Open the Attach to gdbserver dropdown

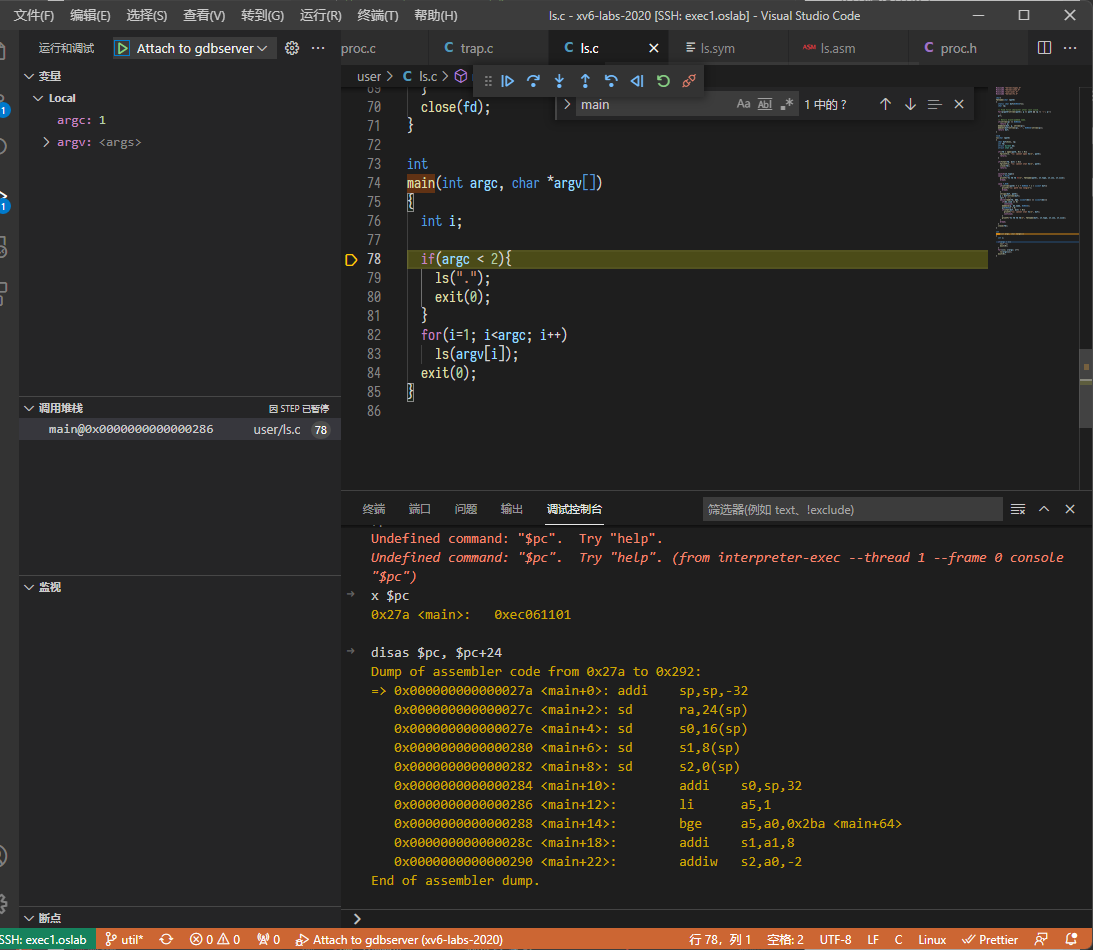[x=264, y=47]
